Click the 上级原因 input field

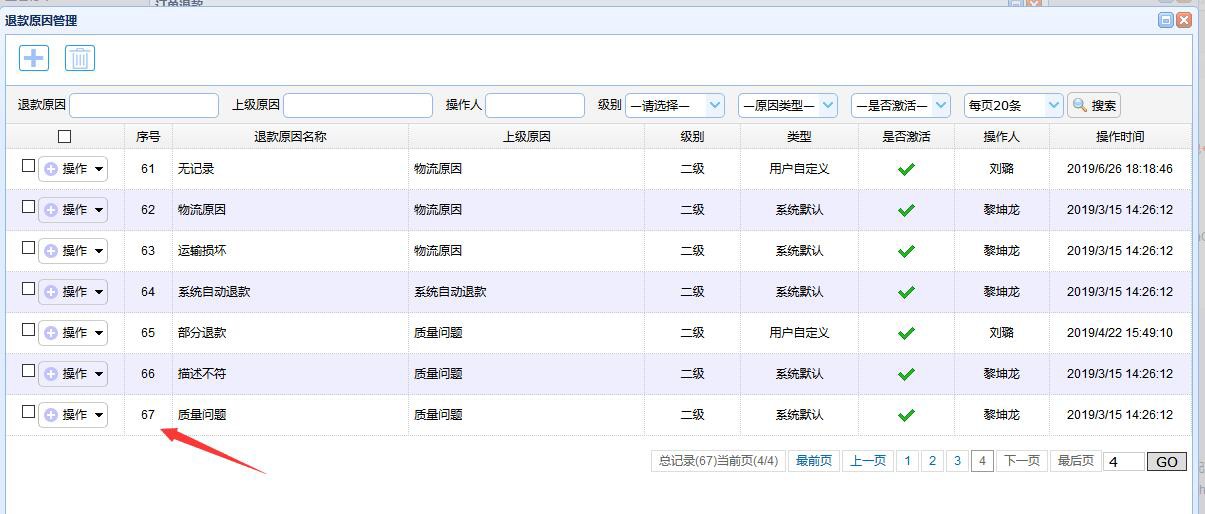point(358,105)
